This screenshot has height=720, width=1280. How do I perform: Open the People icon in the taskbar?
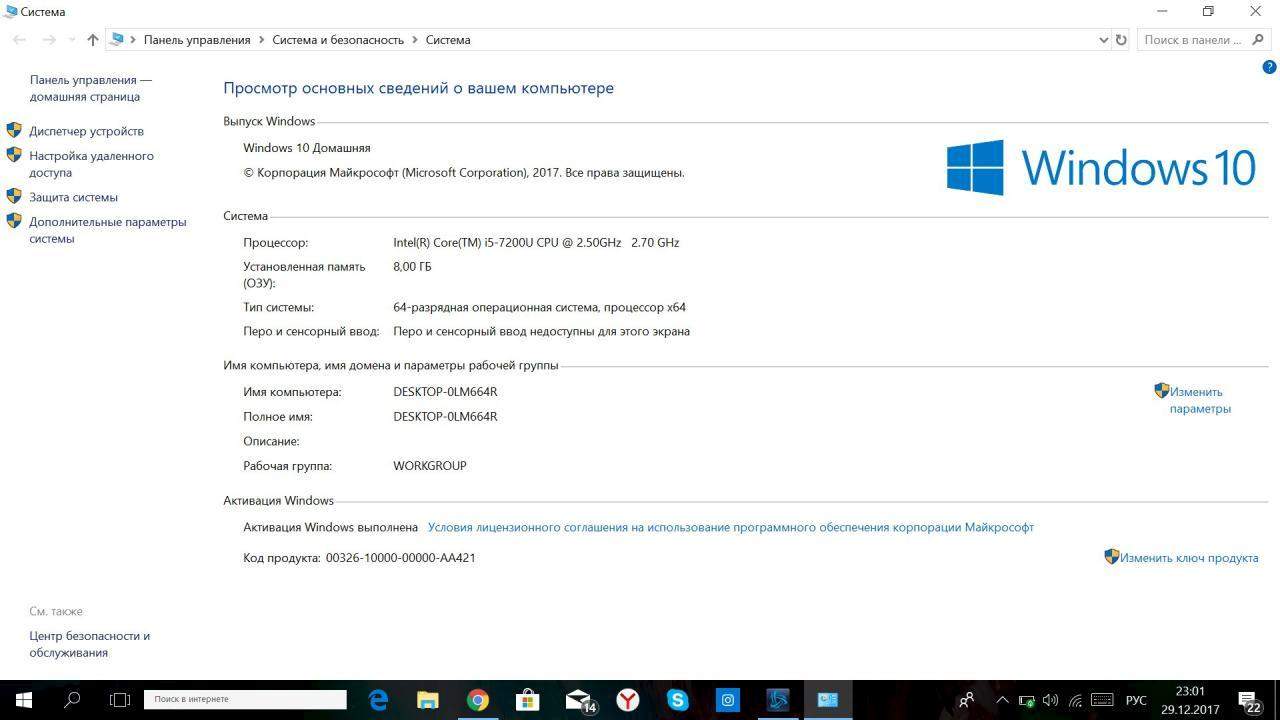point(966,700)
